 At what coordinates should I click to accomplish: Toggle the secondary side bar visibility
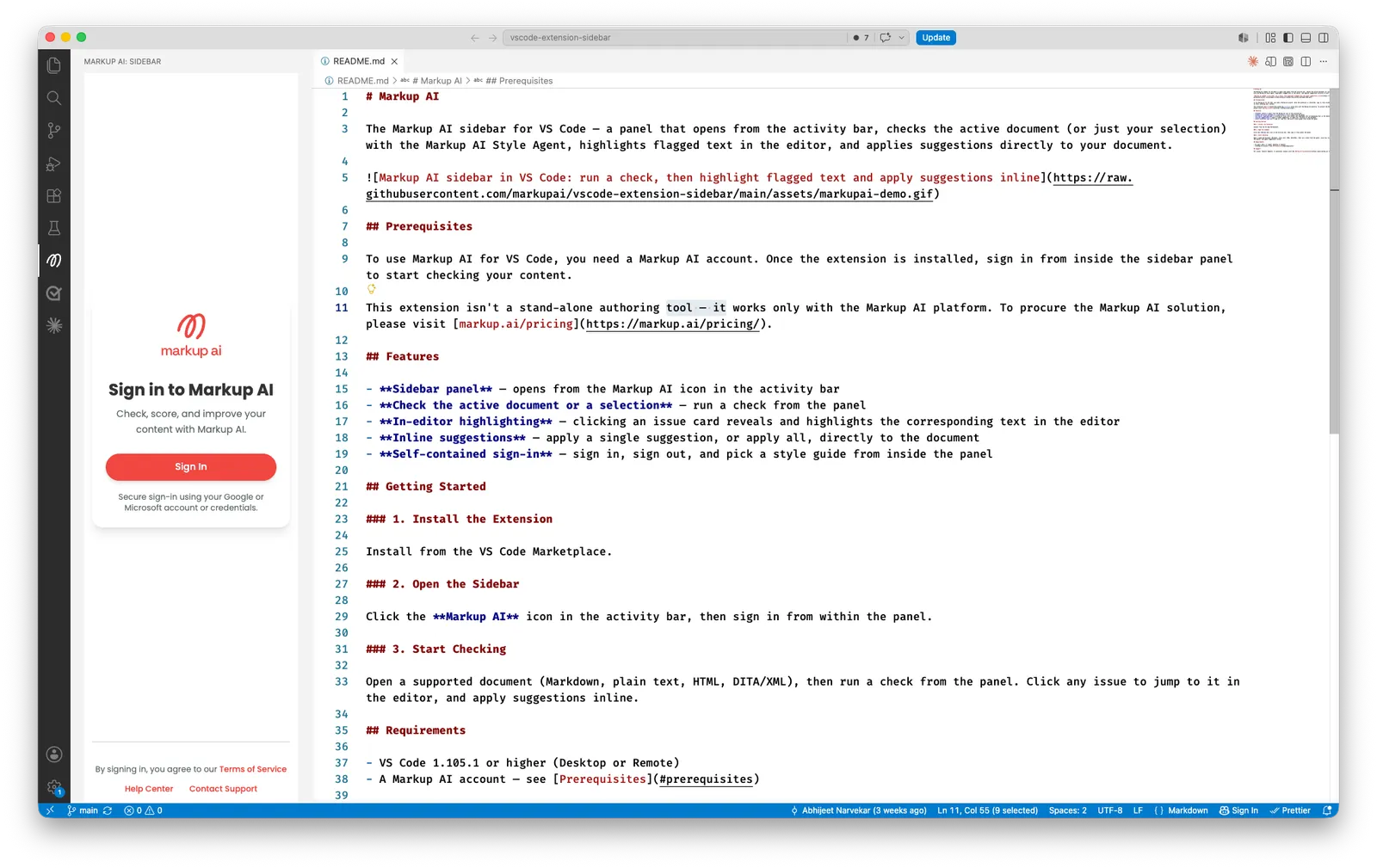pos(1324,38)
